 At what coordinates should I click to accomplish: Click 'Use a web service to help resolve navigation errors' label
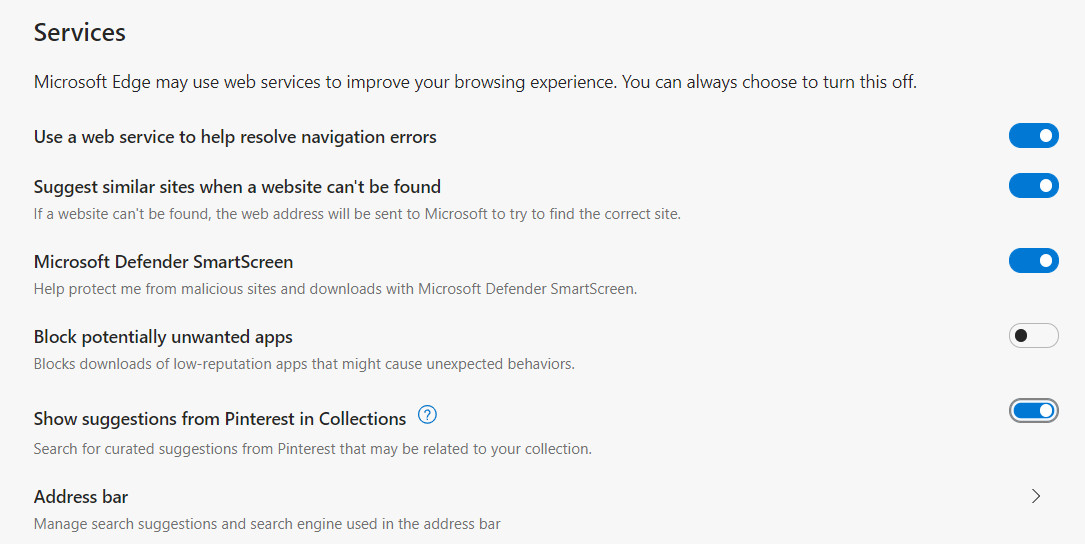(235, 137)
